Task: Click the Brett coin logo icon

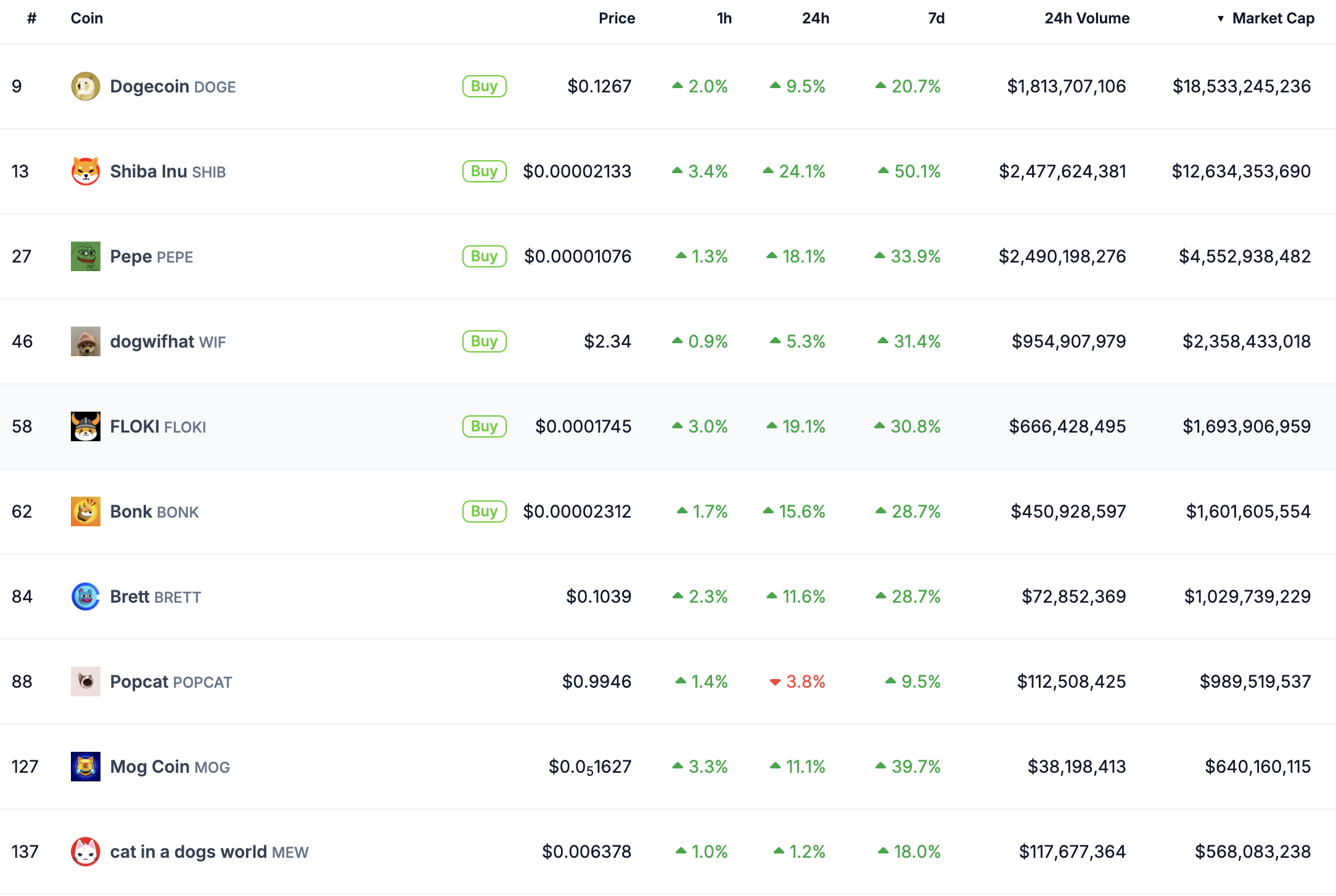Action: (x=85, y=597)
